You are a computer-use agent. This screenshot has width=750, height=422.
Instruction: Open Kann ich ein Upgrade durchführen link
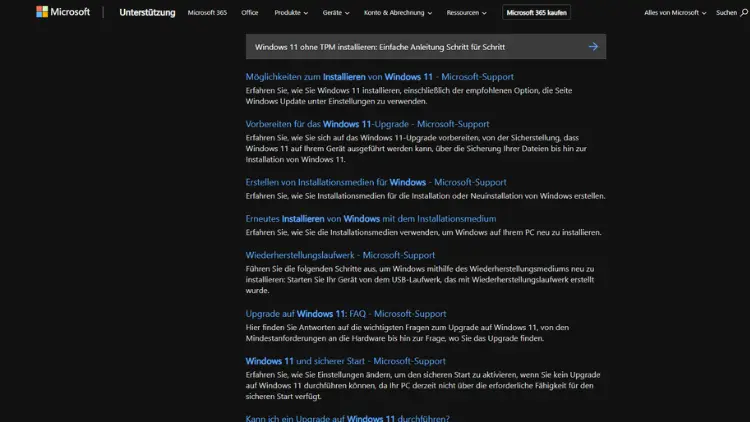[347, 418]
